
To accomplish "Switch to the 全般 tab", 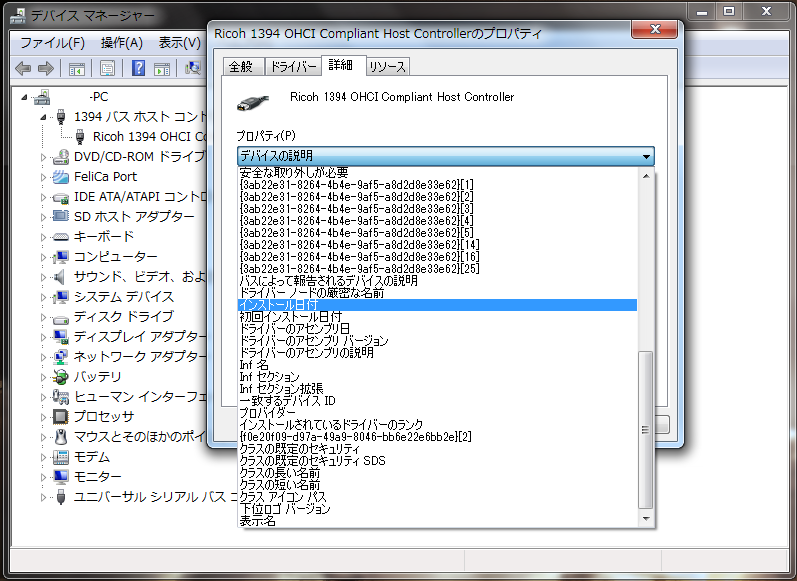I will [x=241, y=67].
